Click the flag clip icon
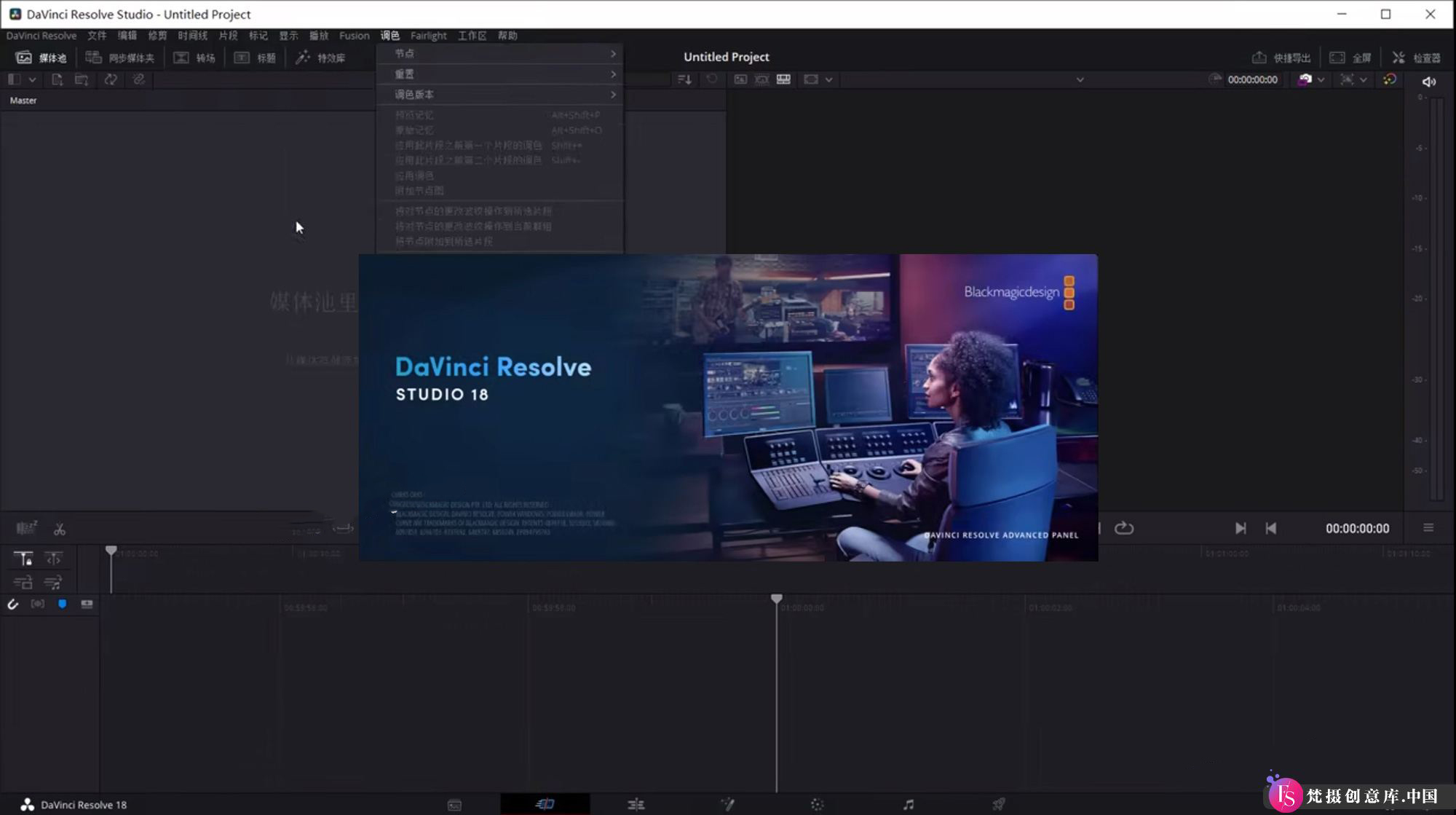The image size is (1456, 815). click(x=87, y=604)
